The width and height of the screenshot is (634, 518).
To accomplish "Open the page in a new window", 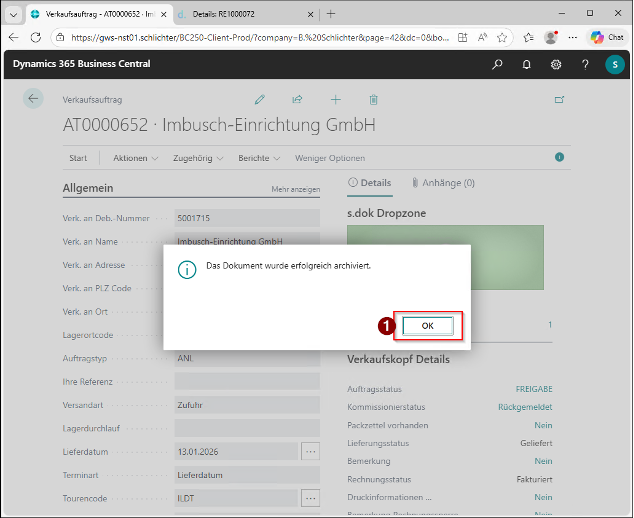I will 560,99.
